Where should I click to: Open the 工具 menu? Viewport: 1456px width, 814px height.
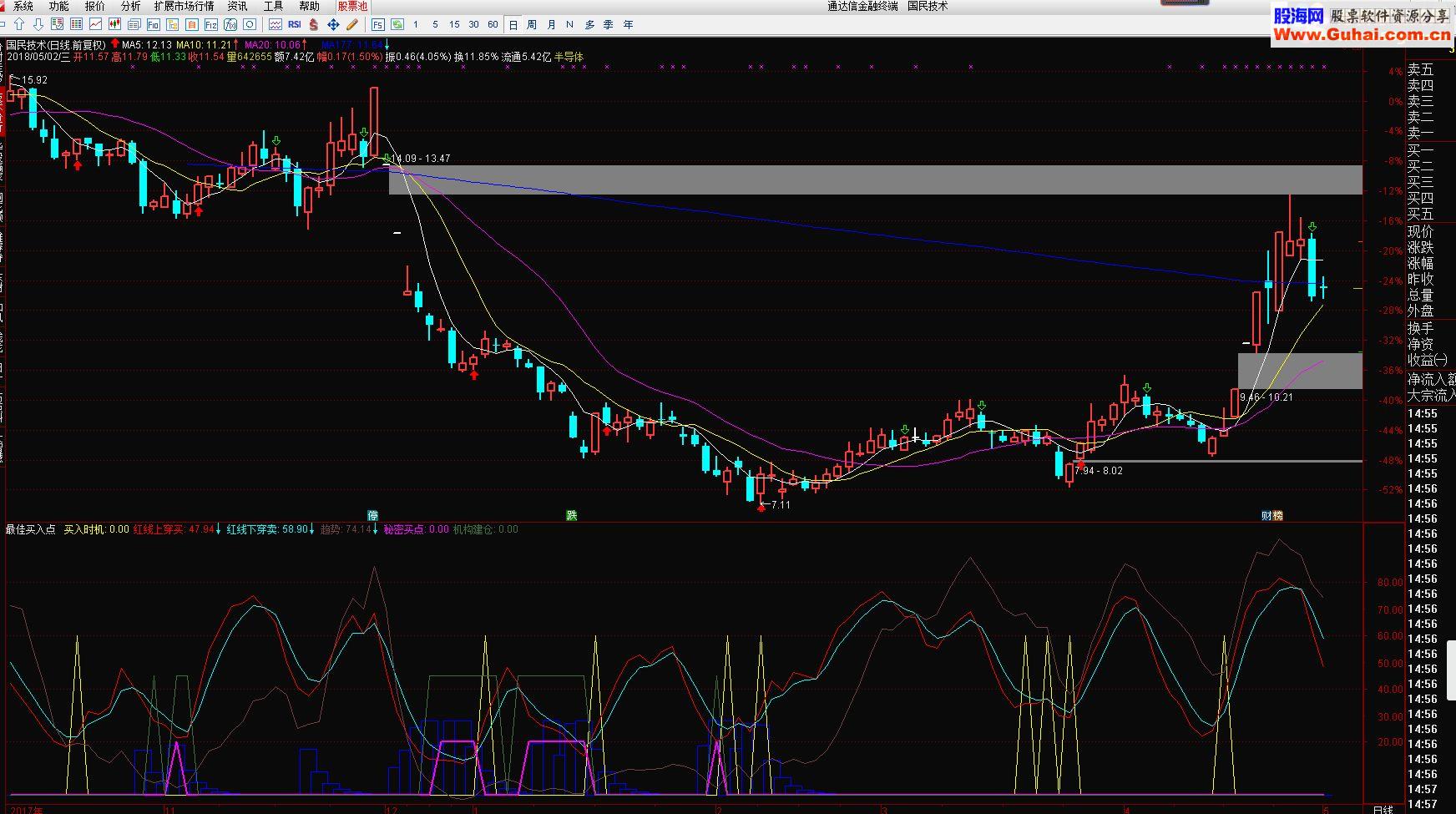274,6
